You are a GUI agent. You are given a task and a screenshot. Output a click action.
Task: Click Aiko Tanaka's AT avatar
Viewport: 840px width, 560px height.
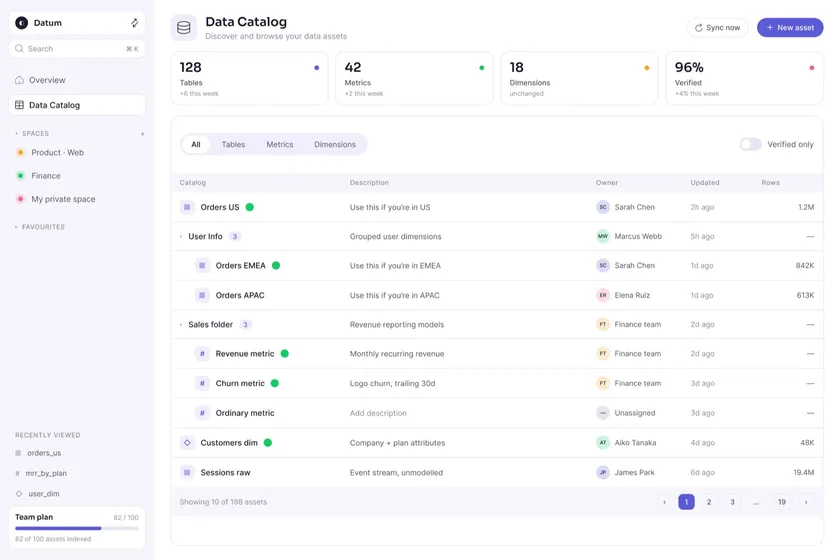click(603, 443)
